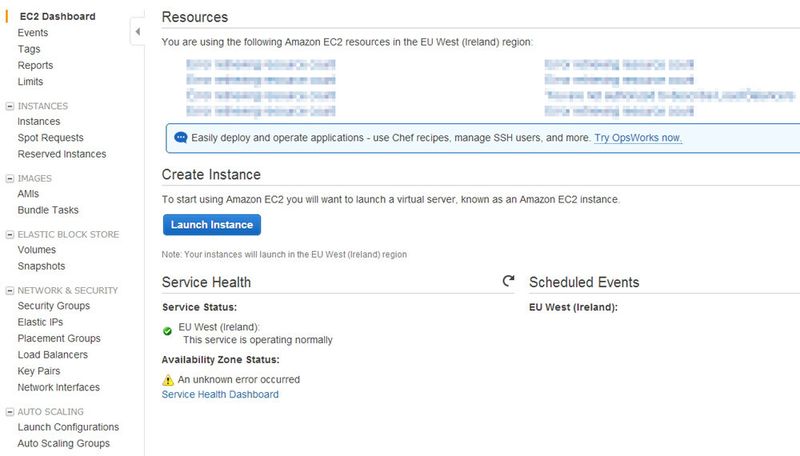The height and width of the screenshot is (456, 800).
Task: Click the Service Health heading
Action: point(206,282)
